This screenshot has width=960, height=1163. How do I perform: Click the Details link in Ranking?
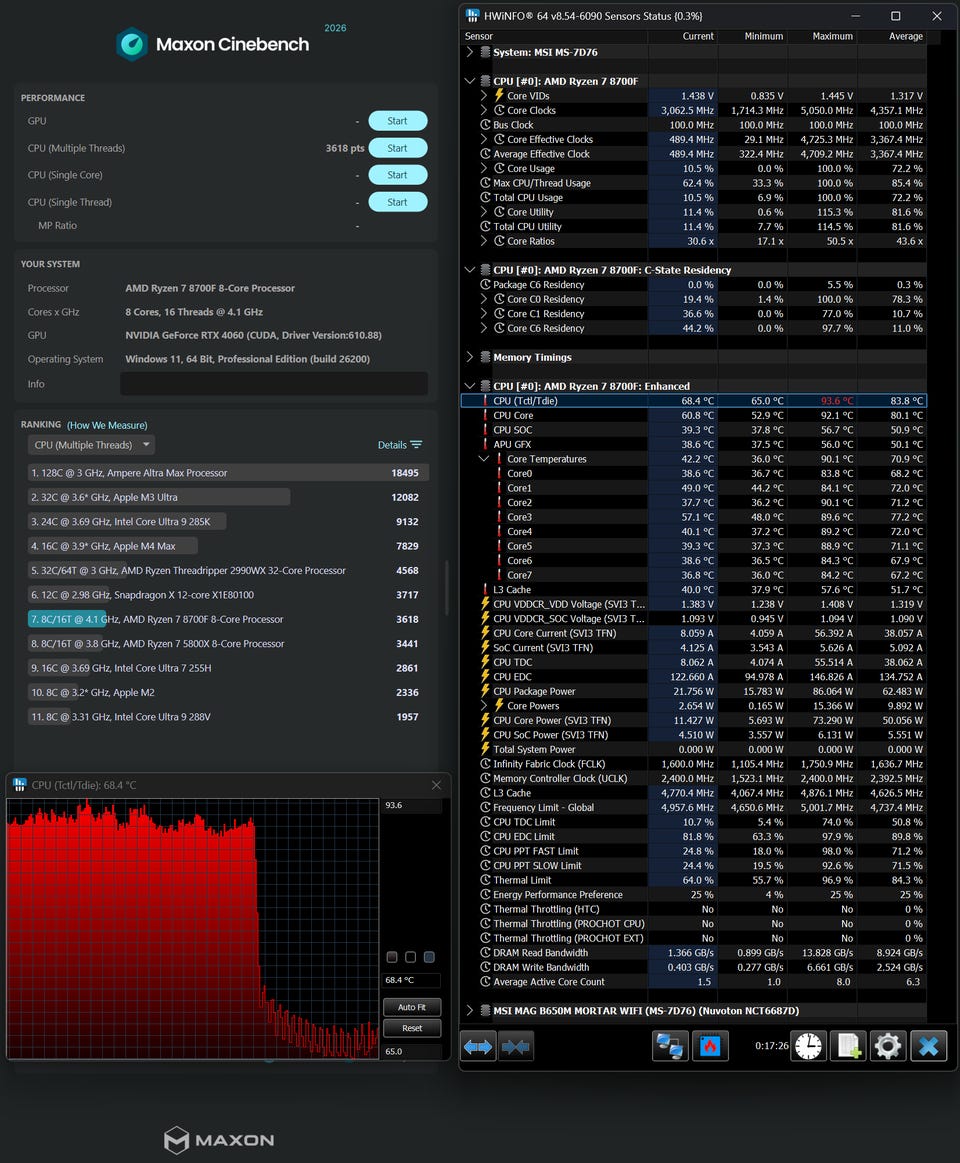pos(400,445)
